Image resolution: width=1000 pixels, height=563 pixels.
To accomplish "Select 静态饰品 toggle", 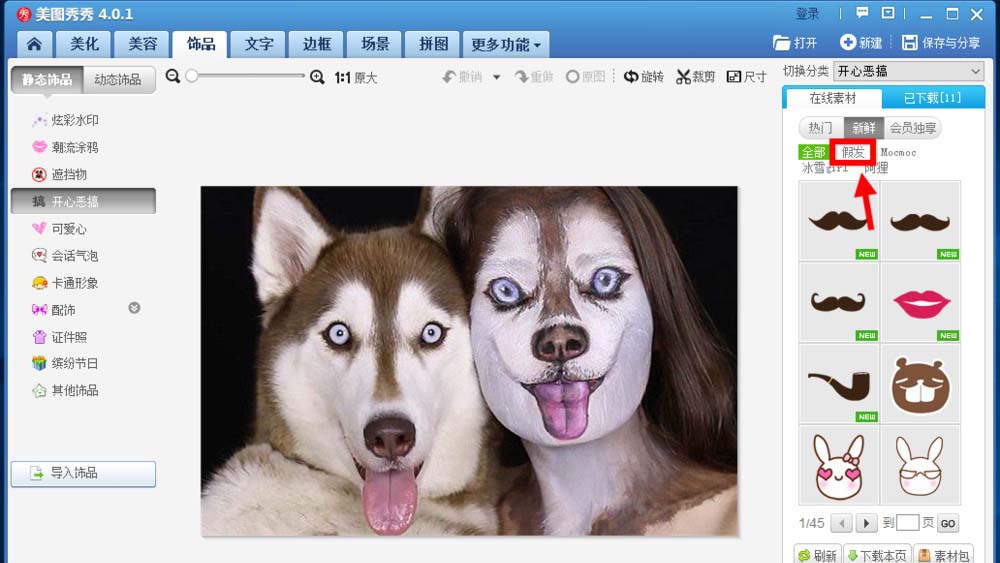I will (x=47, y=80).
